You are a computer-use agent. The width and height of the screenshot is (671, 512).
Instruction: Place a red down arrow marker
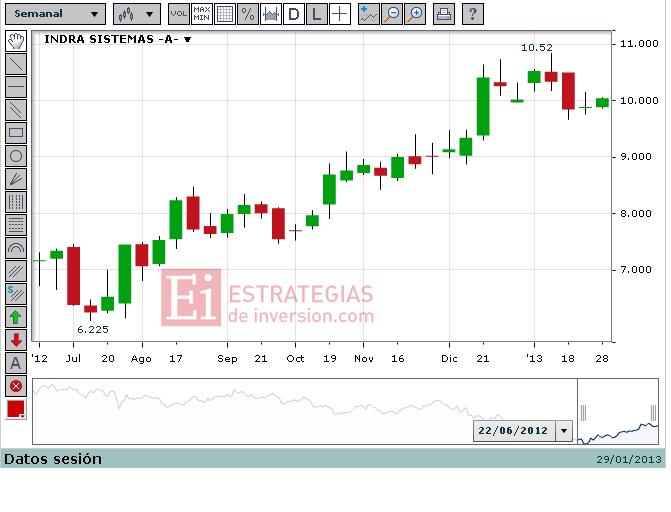[16, 341]
